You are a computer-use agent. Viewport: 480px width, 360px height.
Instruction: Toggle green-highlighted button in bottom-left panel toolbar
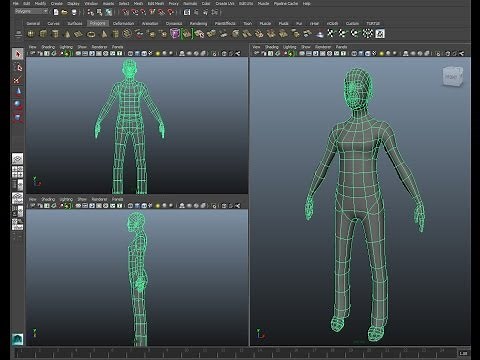[x=67, y=206]
